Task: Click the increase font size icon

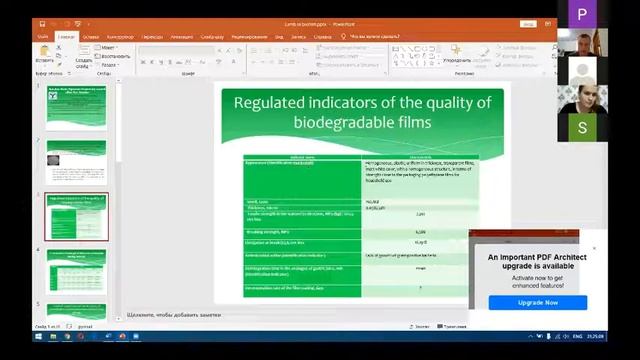Action: point(220,51)
